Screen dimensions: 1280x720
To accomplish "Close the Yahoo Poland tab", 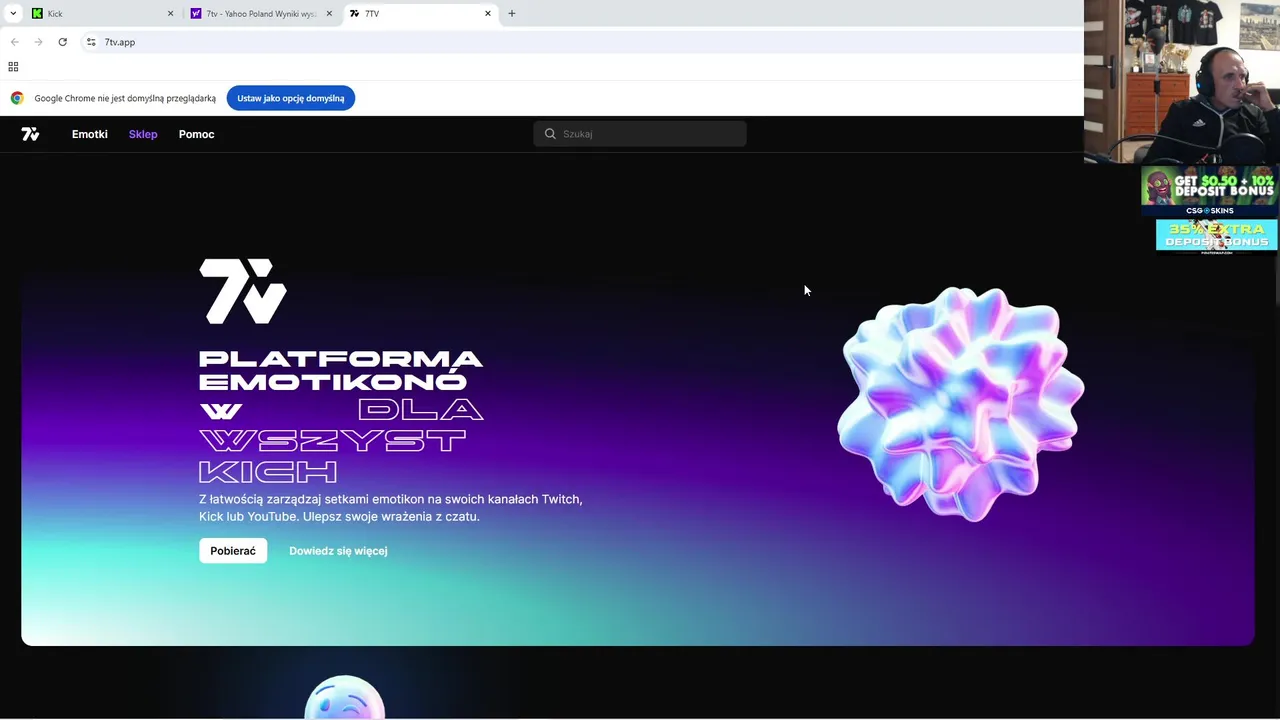I will tap(329, 14).
